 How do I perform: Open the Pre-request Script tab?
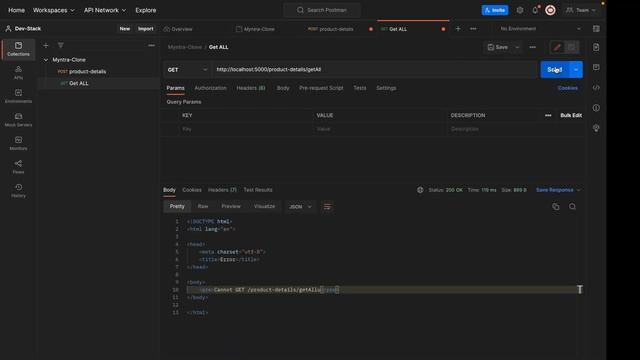(x=321, y=88)
